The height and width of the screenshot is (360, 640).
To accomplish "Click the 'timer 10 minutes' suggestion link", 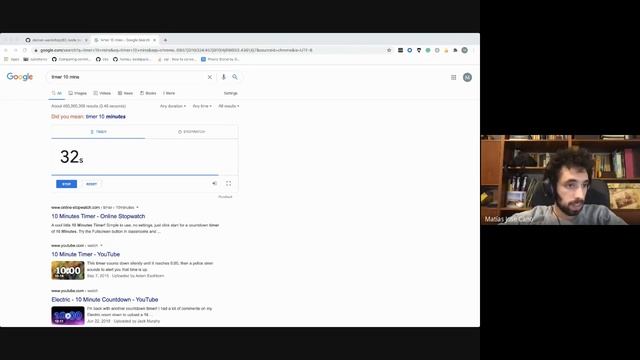I will point(105,117).
